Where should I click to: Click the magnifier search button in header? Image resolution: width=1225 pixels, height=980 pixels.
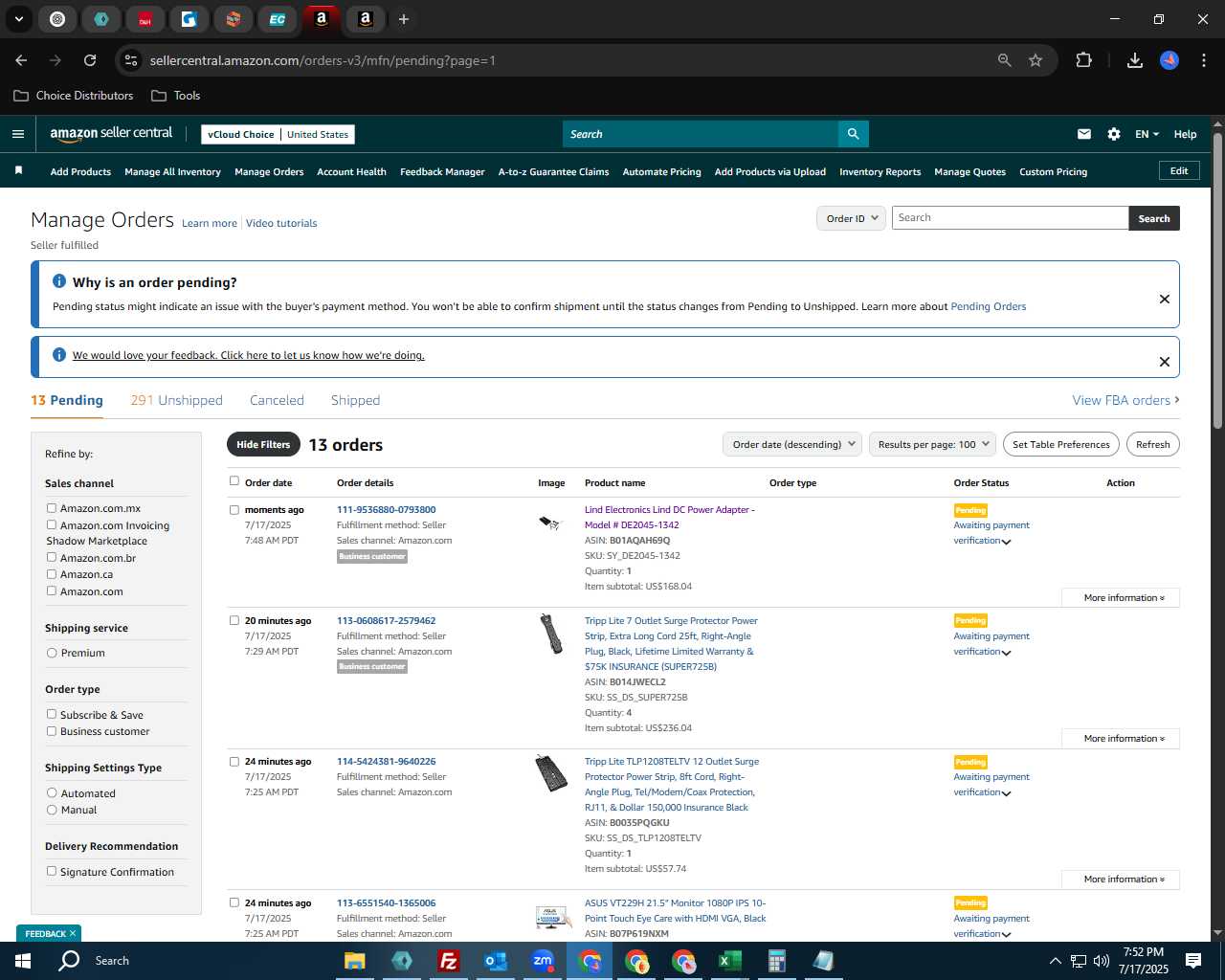point(853,134)
